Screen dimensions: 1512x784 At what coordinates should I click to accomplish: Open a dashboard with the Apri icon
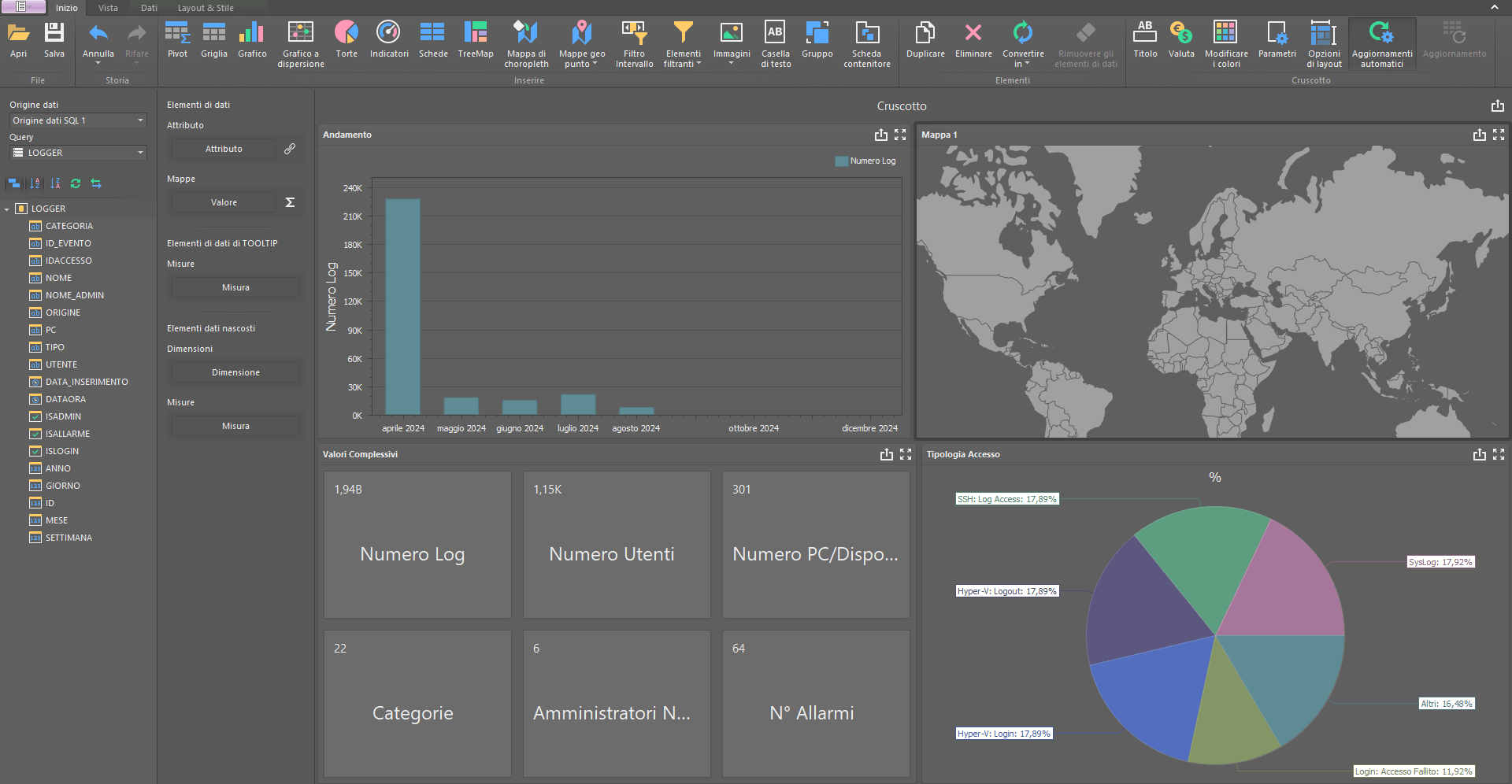(x=19, y=41)
